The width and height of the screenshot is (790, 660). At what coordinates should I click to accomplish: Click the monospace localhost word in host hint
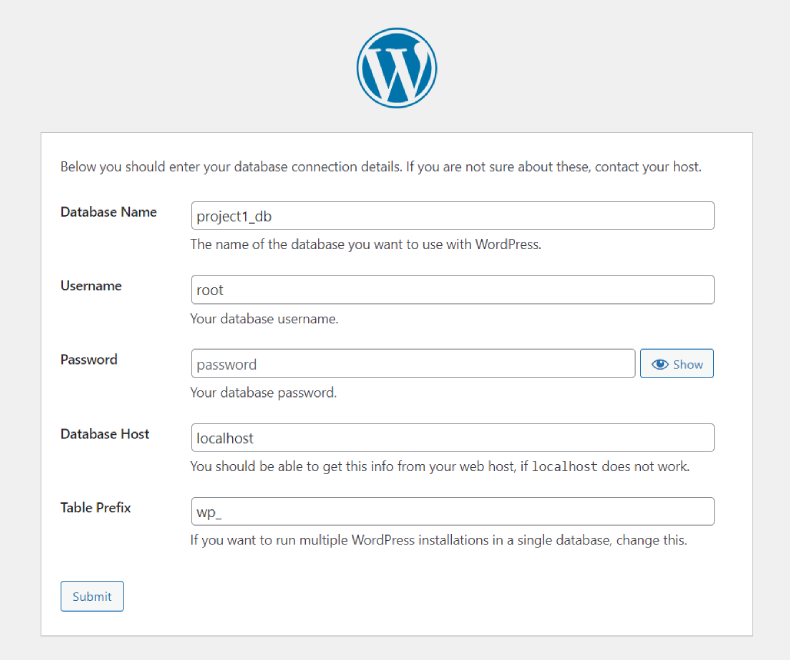(564, 467)
